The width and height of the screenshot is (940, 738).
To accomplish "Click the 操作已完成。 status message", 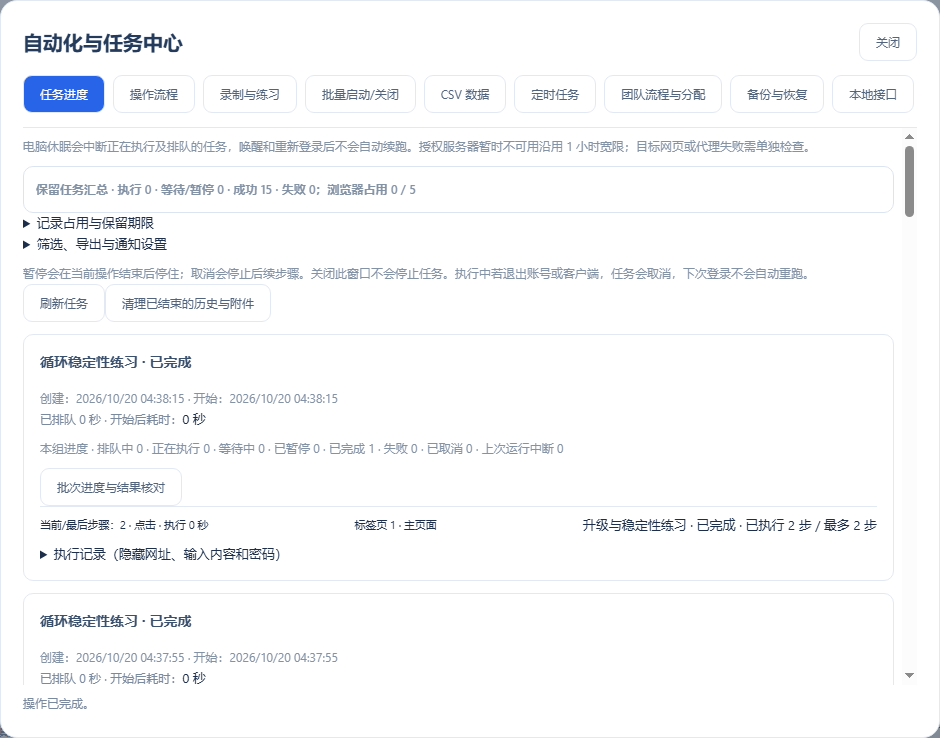I will point(56,704).
